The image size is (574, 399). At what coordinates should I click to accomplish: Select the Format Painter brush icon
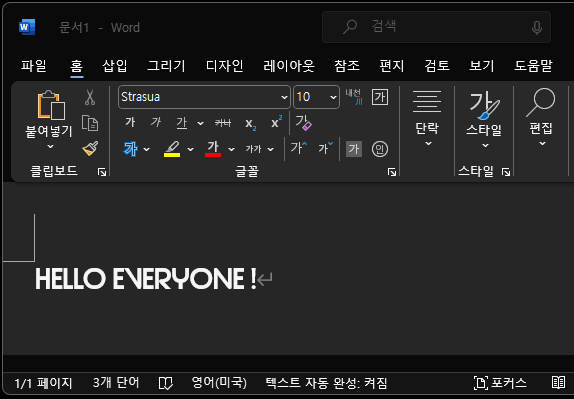(x=90, y=149)
